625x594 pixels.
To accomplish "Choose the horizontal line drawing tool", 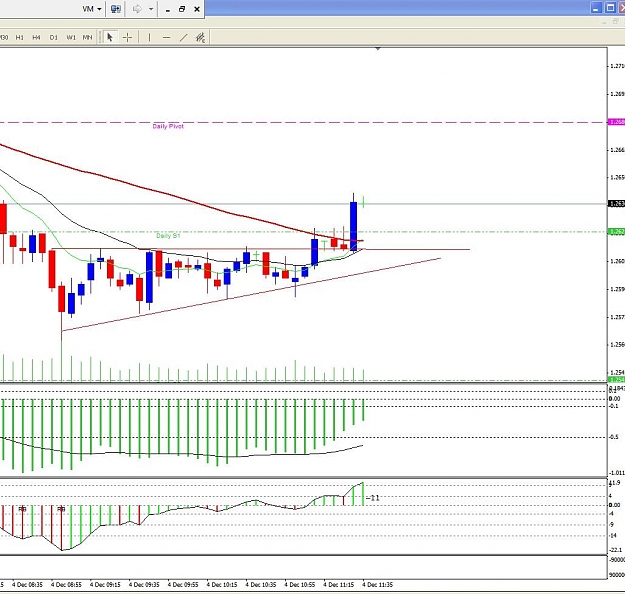I will [167, 37].
